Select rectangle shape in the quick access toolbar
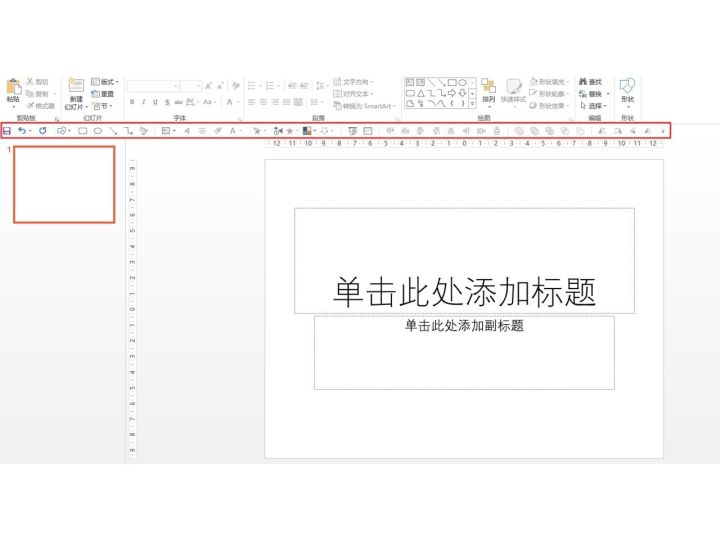Screen dimensions: 720x540 (83, 131)
